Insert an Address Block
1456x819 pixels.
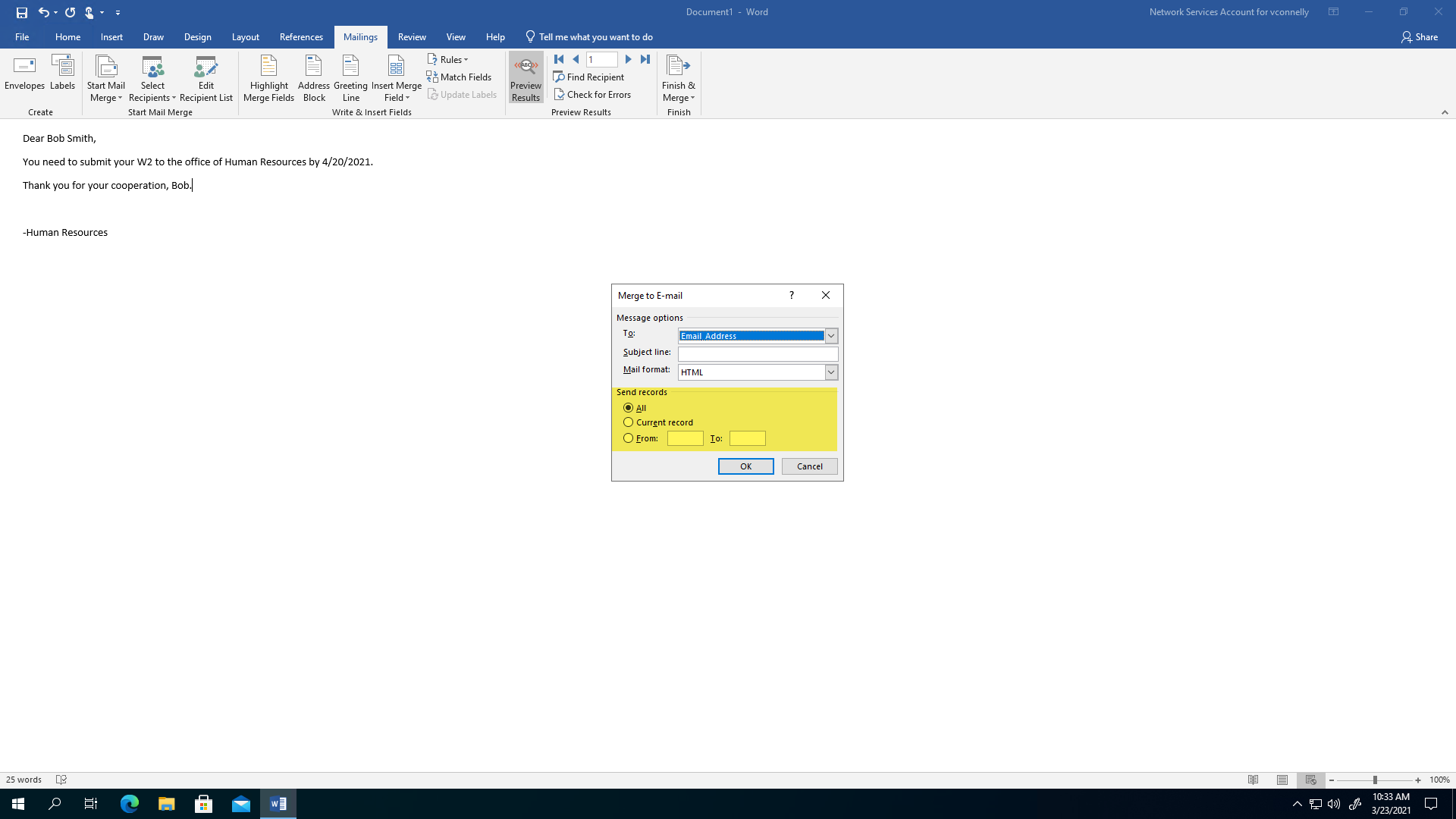[x=313, y=77]
